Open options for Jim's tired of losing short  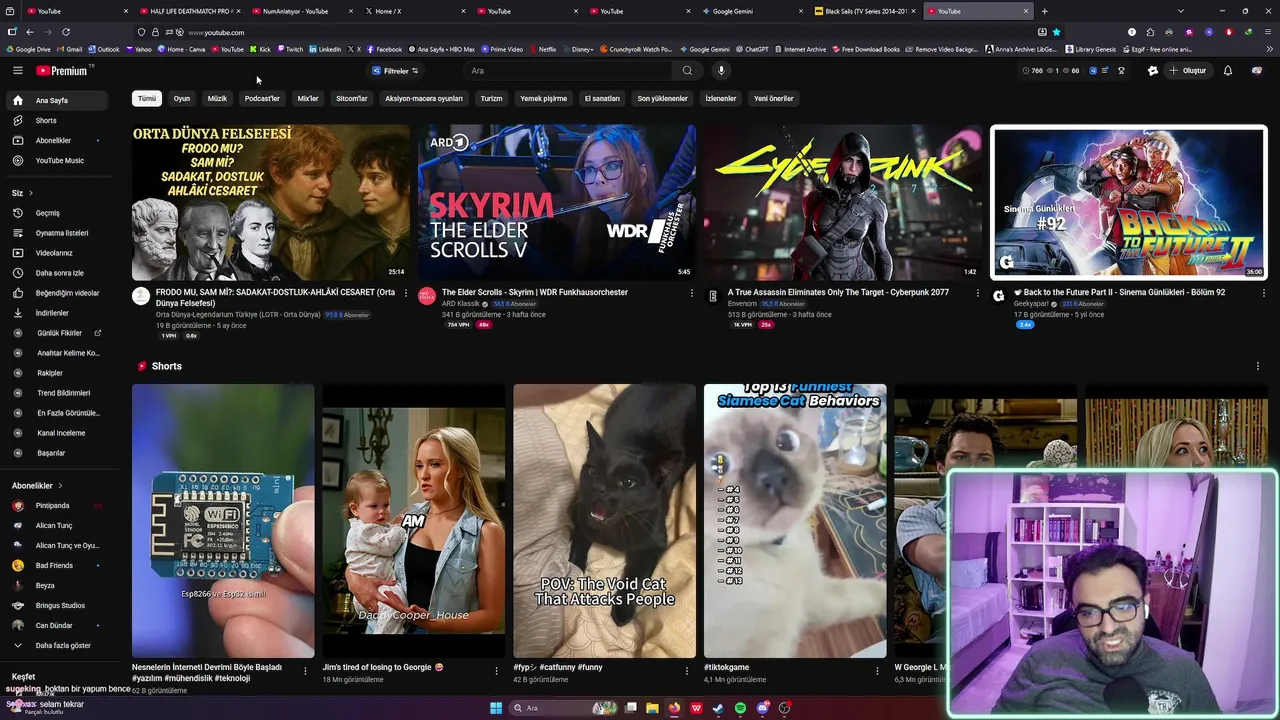click(x=496, y=671)
